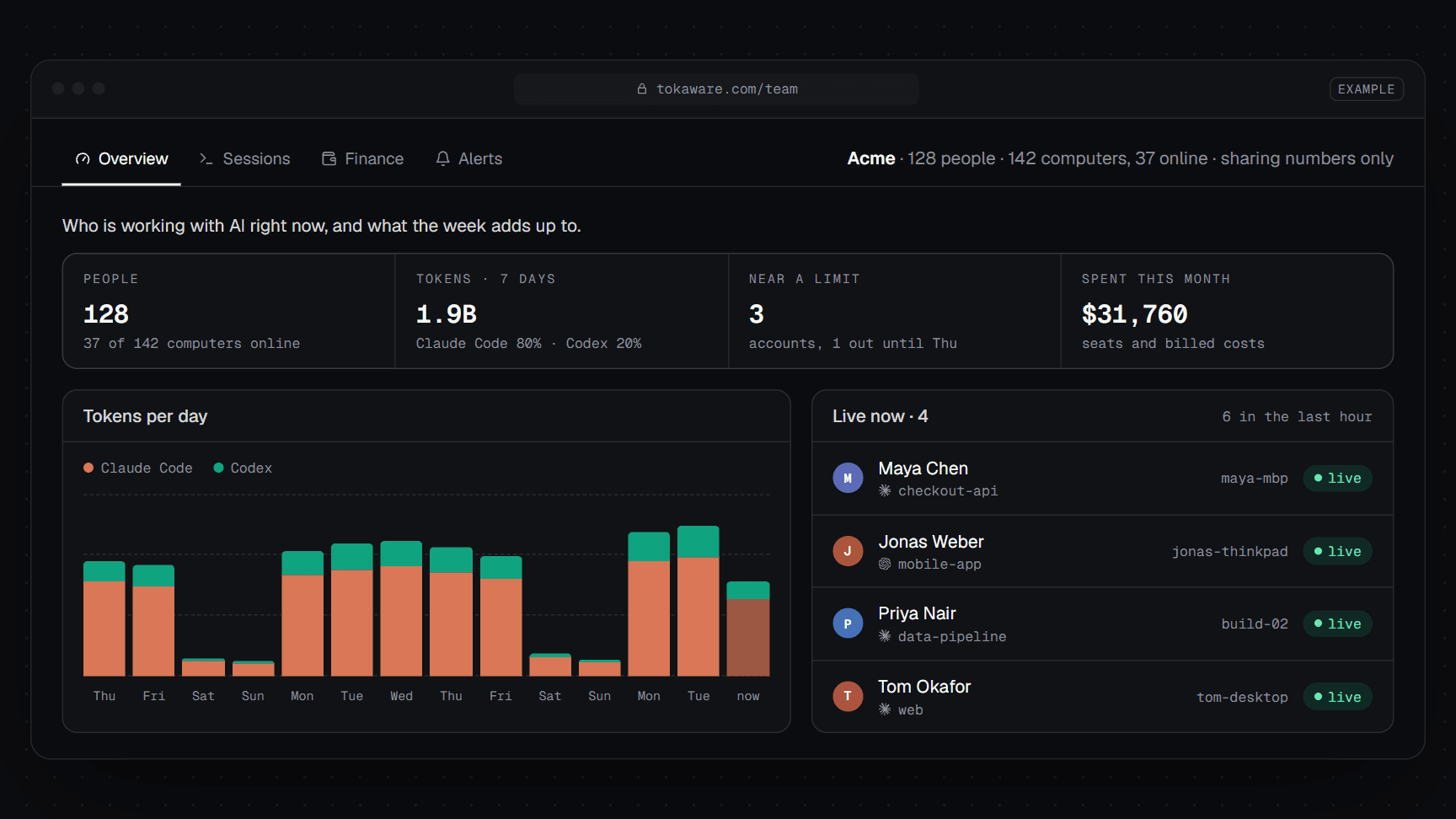Click the tom-desktop computer name

[1242, 697]
